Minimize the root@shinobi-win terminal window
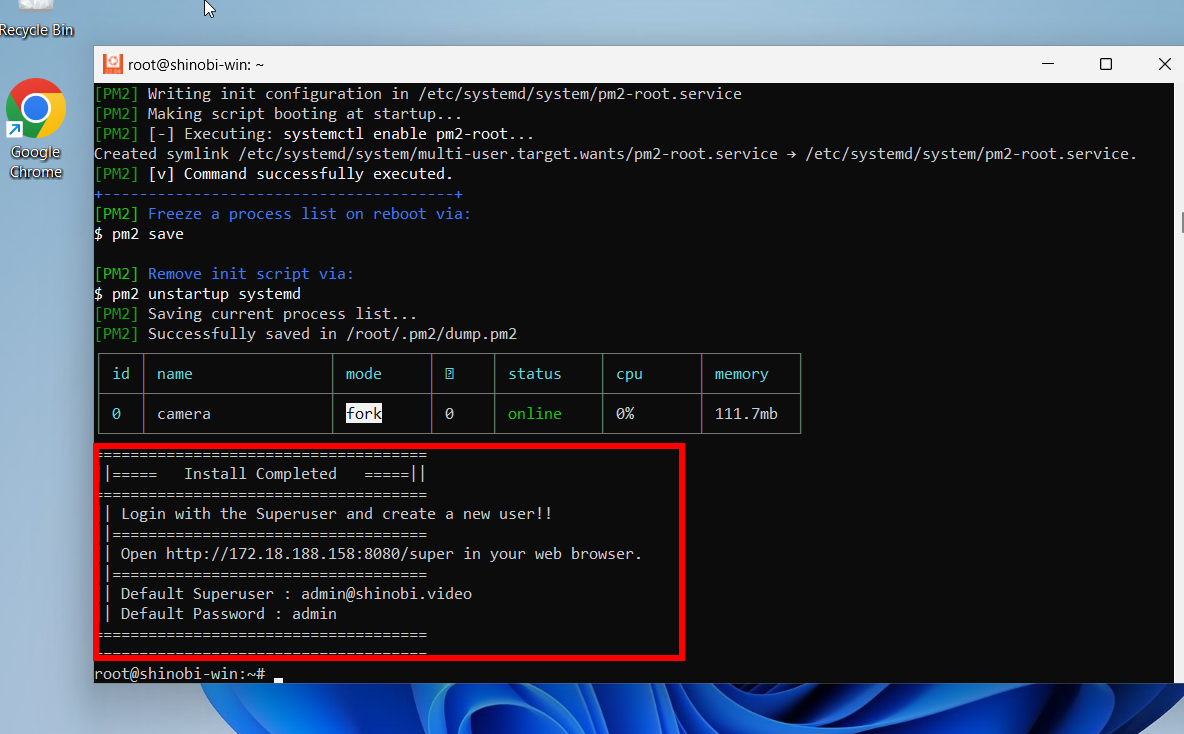This screenshot has height=734, width=1184. click(x=1047, y=64)
